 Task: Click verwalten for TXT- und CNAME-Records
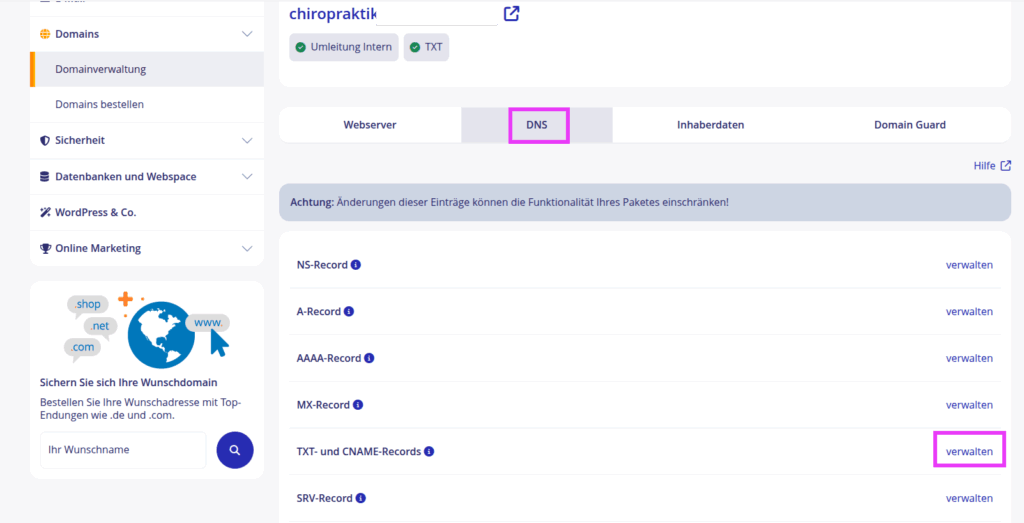(x=969, y=452)
